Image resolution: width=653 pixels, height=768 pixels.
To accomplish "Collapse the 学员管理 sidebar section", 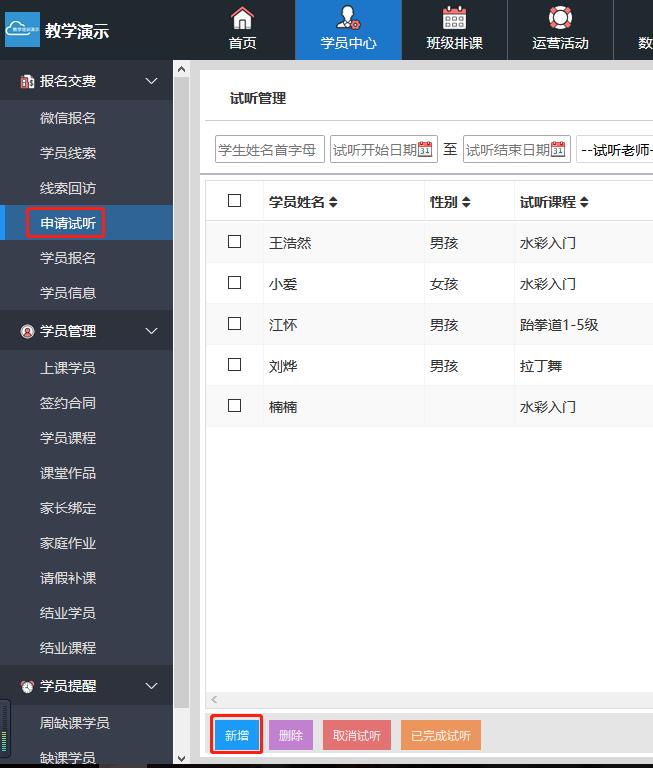I will click(x=152, y=331).
